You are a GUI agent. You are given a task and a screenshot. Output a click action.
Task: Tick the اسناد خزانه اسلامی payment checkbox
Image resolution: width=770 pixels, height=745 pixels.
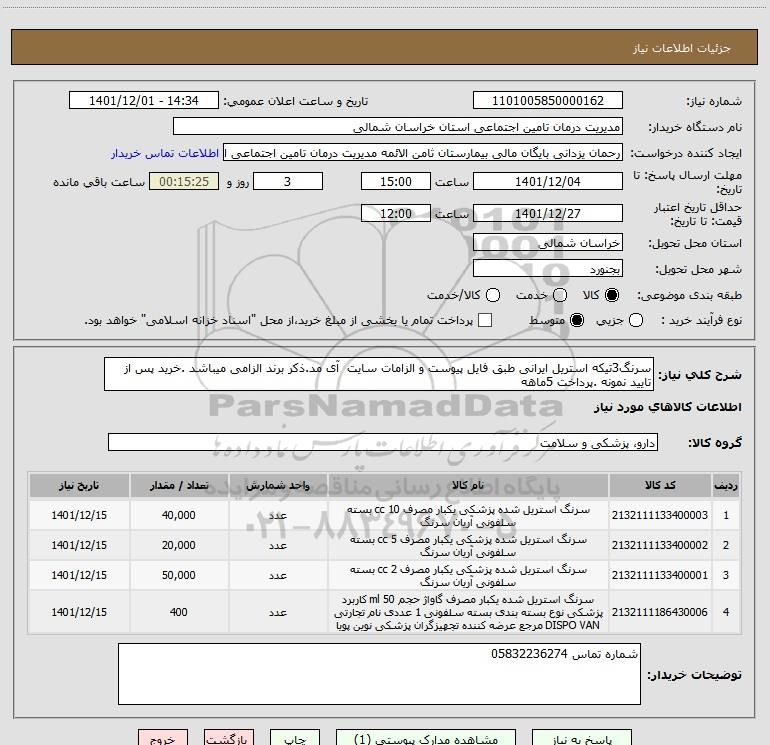pos(485,320)
